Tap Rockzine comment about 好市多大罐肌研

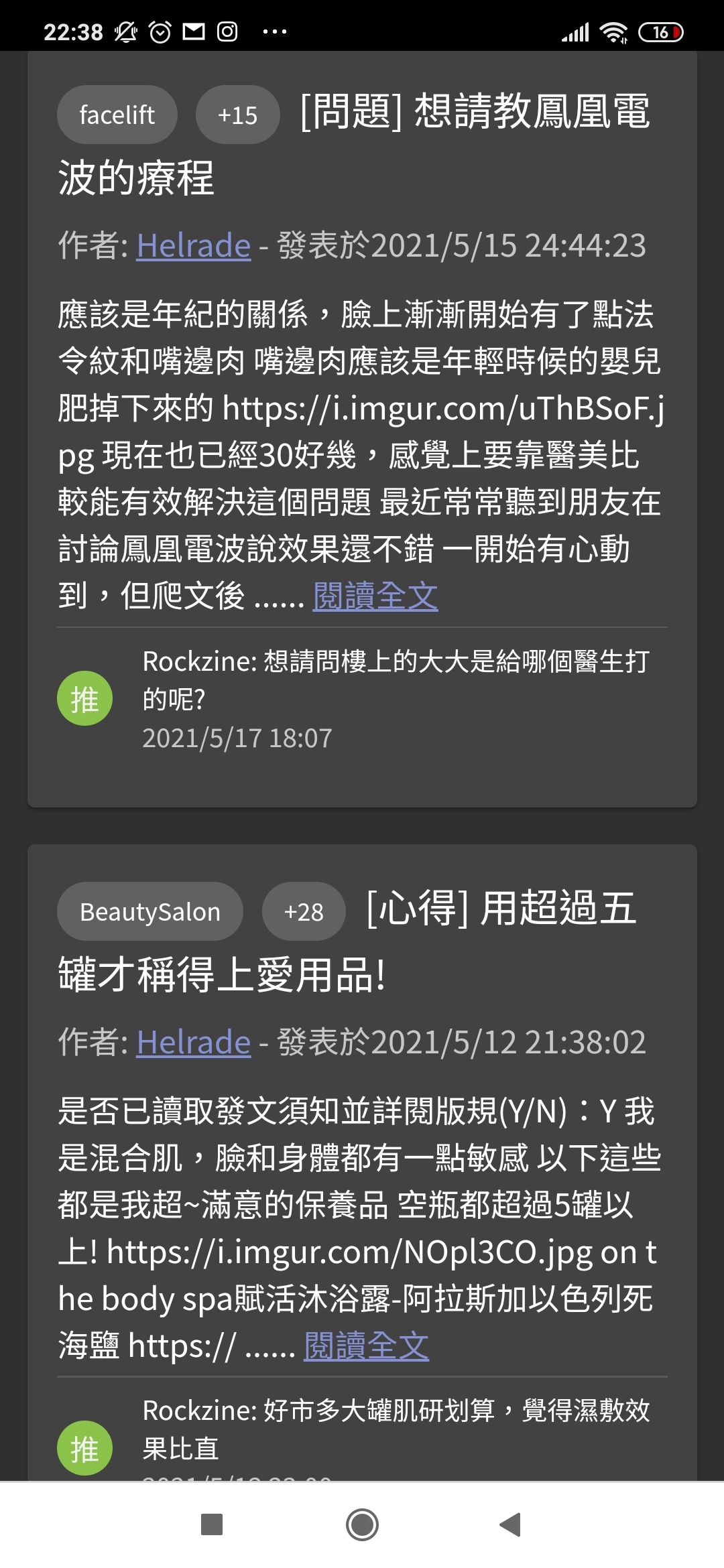[396, 1429]
